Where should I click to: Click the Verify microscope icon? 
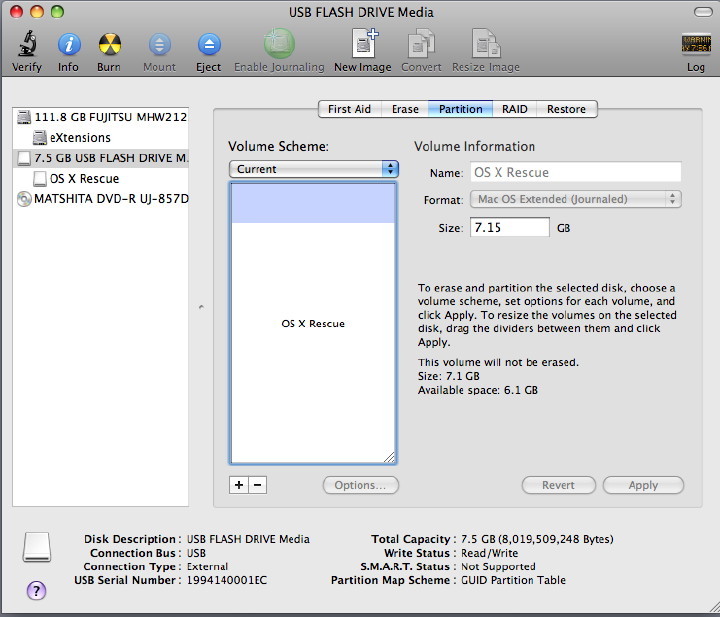[27, 44]
